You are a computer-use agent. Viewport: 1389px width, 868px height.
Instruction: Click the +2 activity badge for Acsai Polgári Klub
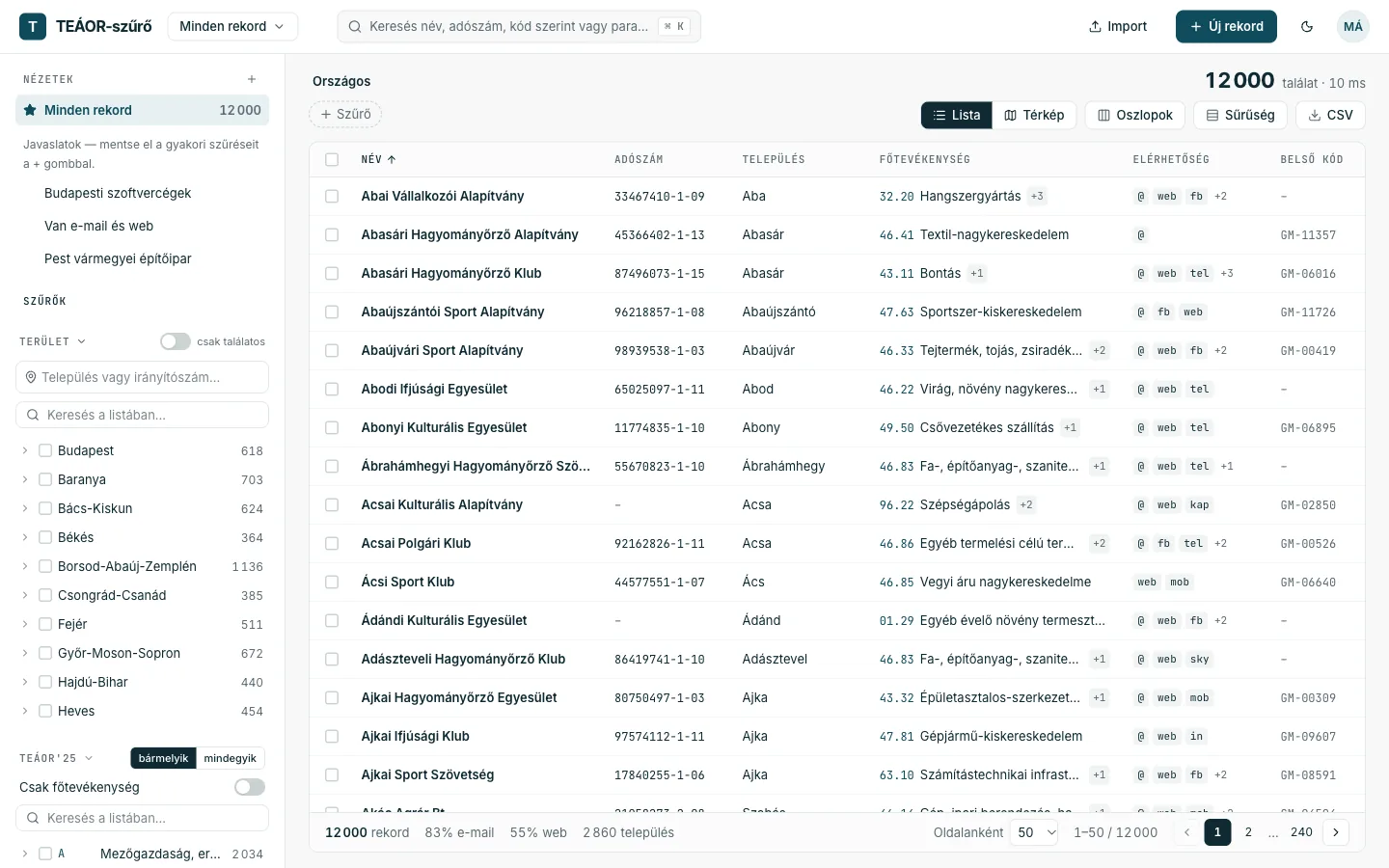1099,543
